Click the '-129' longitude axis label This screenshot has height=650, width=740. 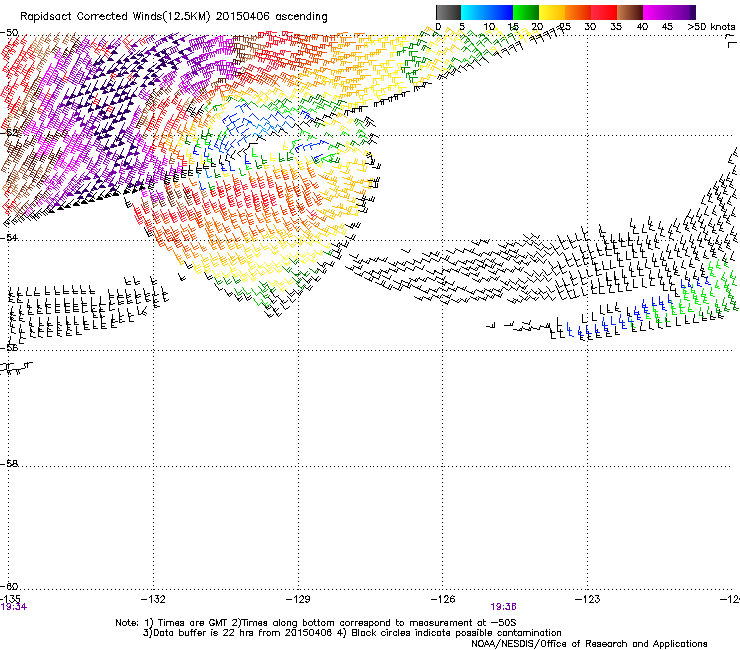tap(298, 599)
